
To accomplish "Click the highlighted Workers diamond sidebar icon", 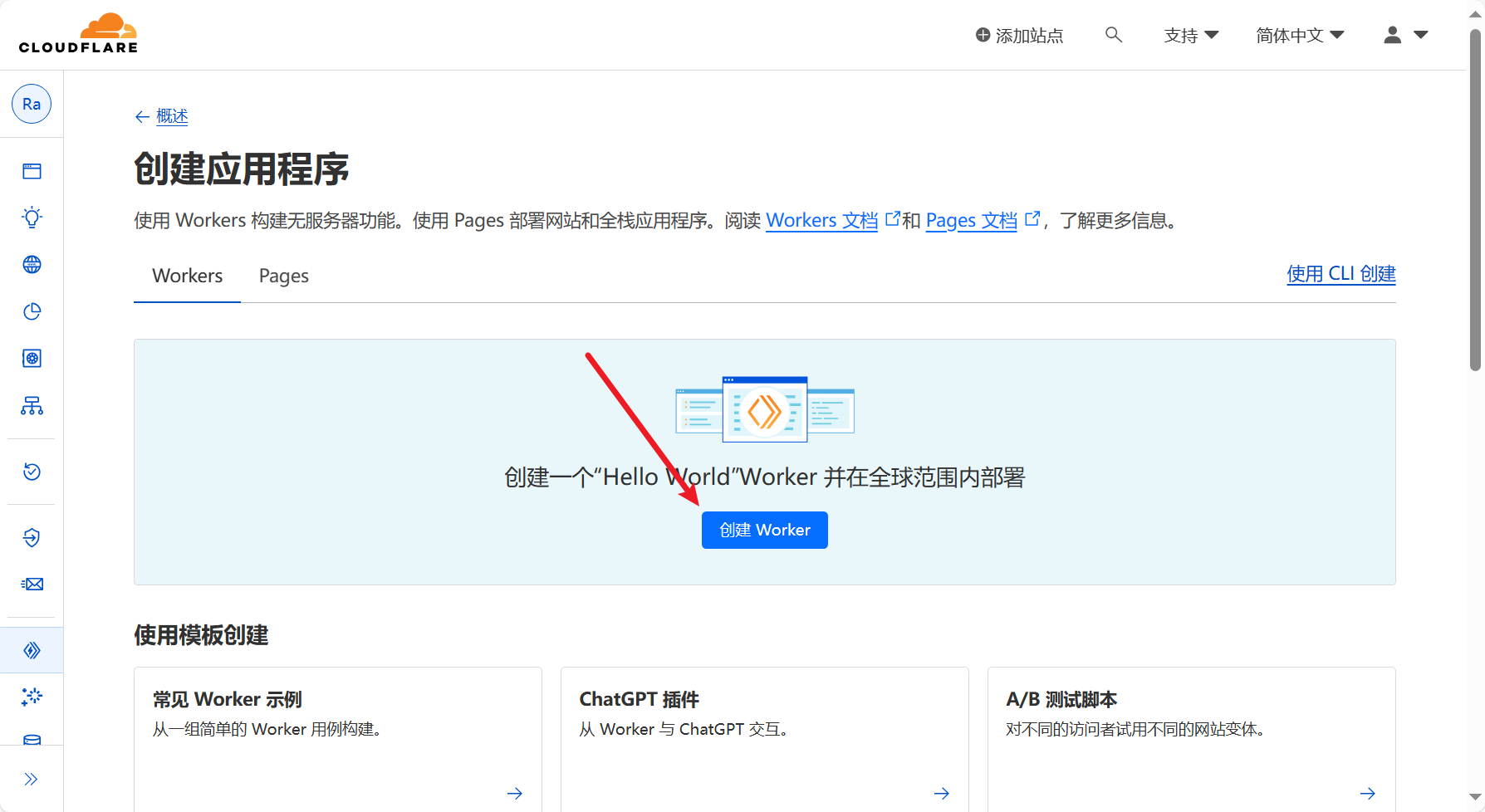I will click(32, 650).
